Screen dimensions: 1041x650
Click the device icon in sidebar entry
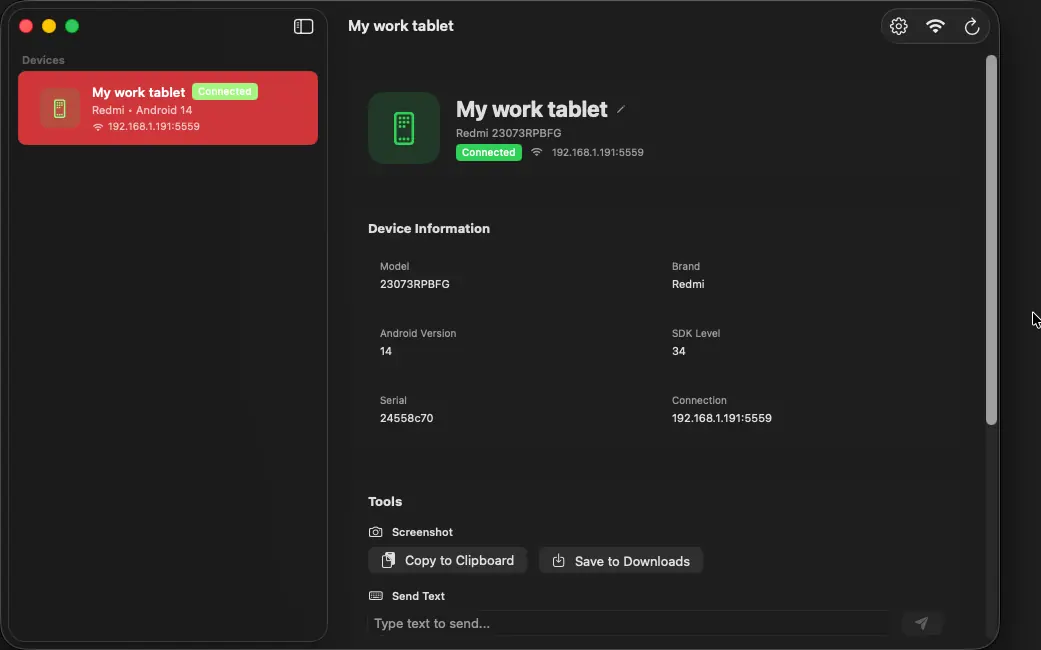[60, 108]
